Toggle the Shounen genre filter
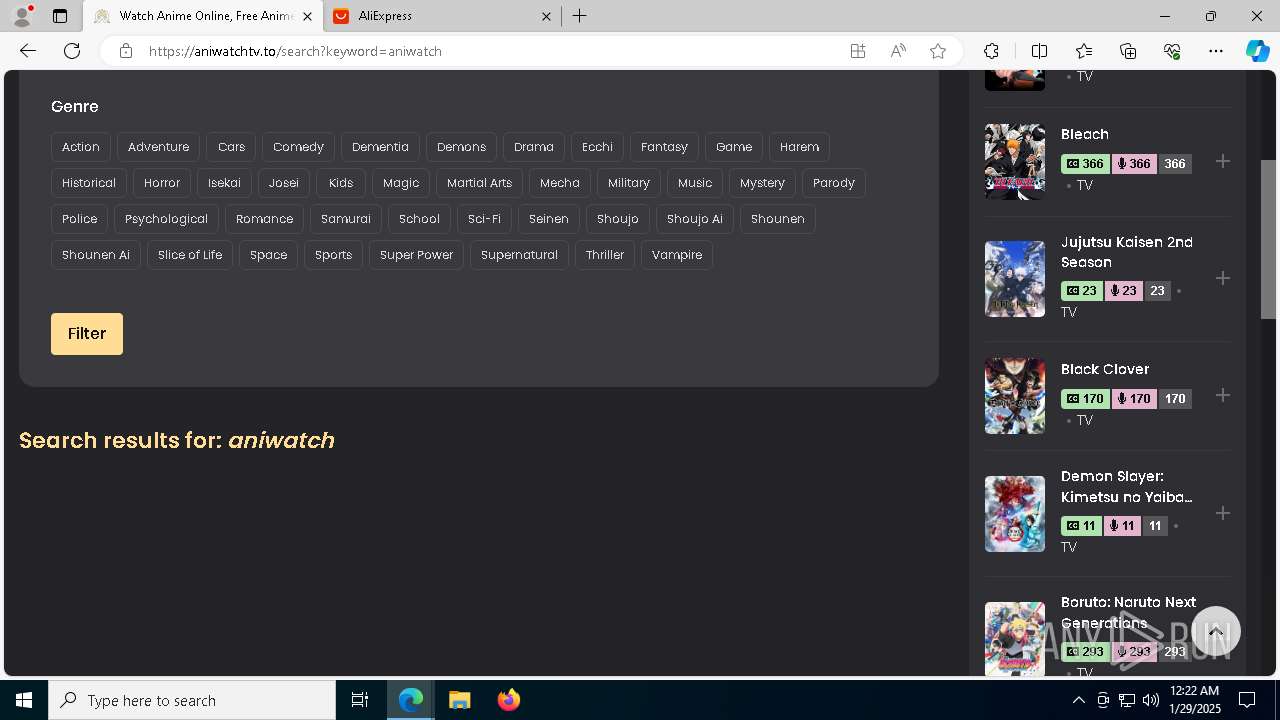The height and width of the screenshot is (720, 1280). (x=777, y=219)
